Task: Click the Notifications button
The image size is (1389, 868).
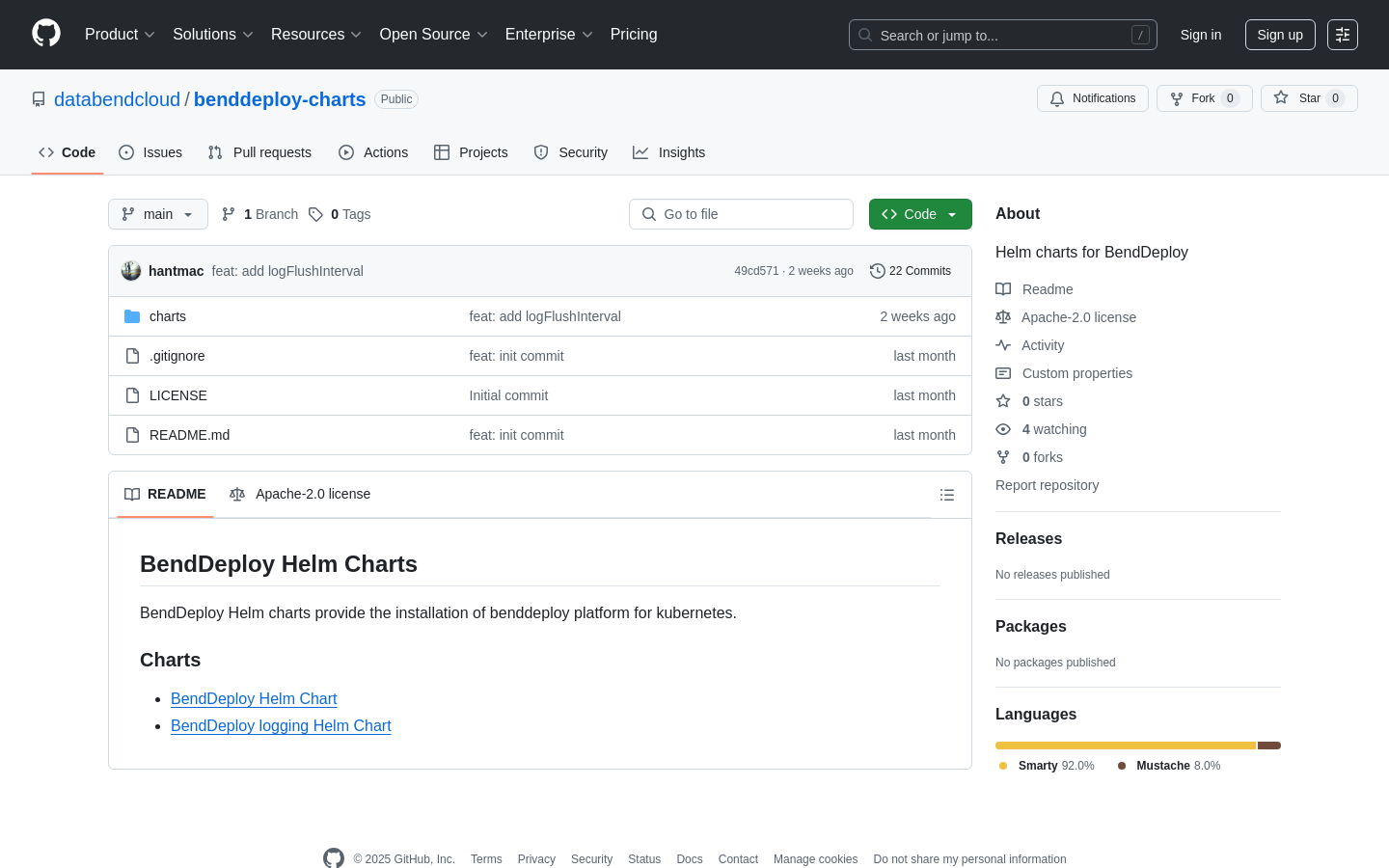Action: 1093,98
